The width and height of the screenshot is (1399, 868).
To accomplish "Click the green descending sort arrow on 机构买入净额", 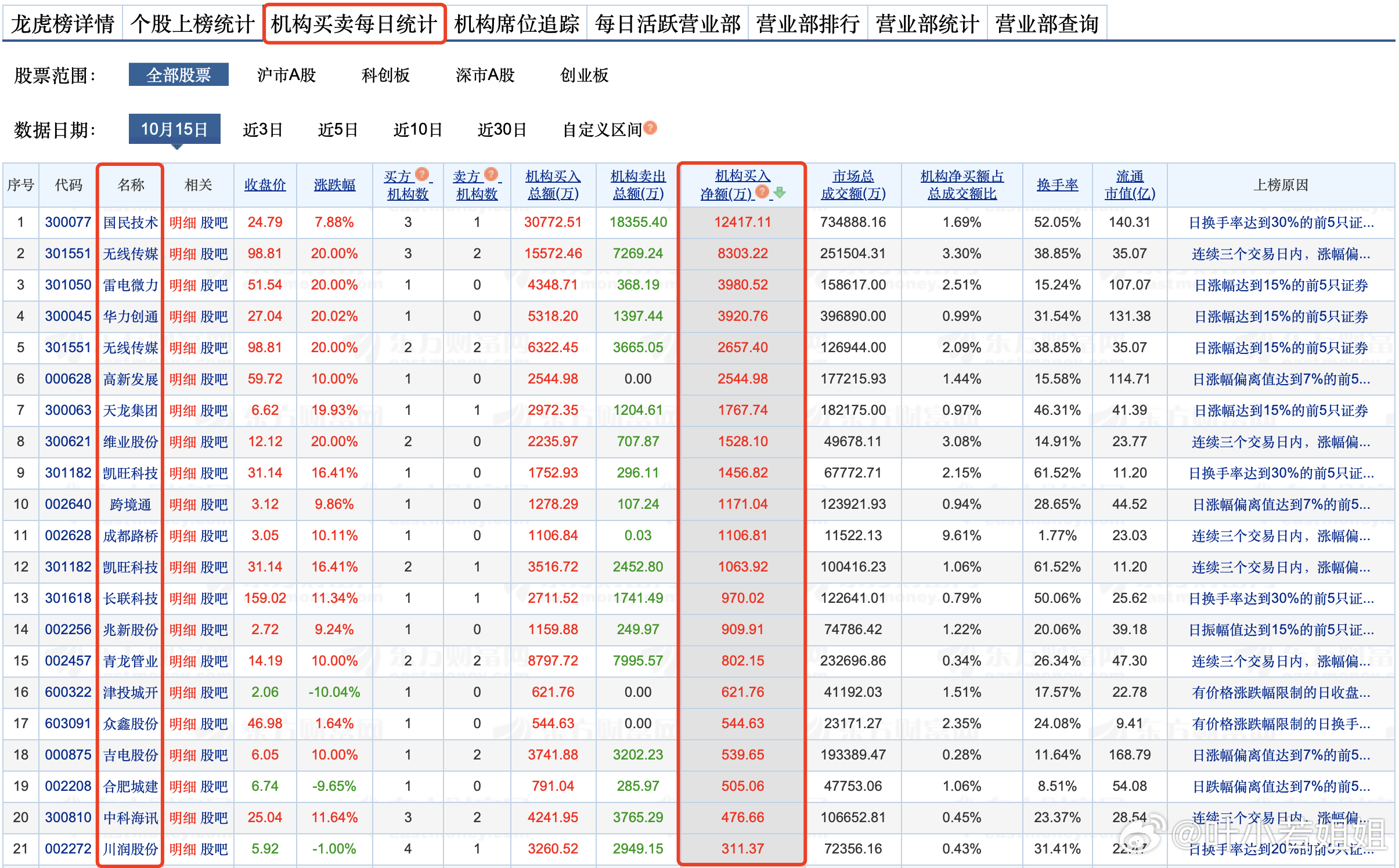I will point(780,194).
